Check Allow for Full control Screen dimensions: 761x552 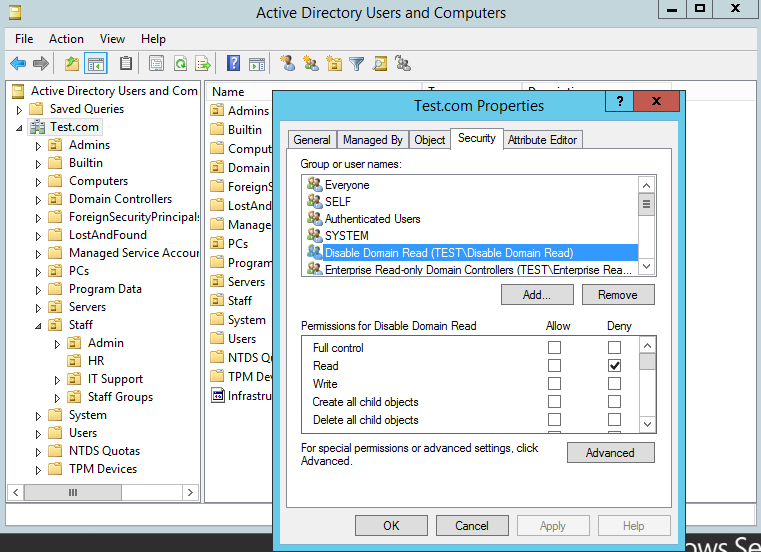tap(554, 348)
